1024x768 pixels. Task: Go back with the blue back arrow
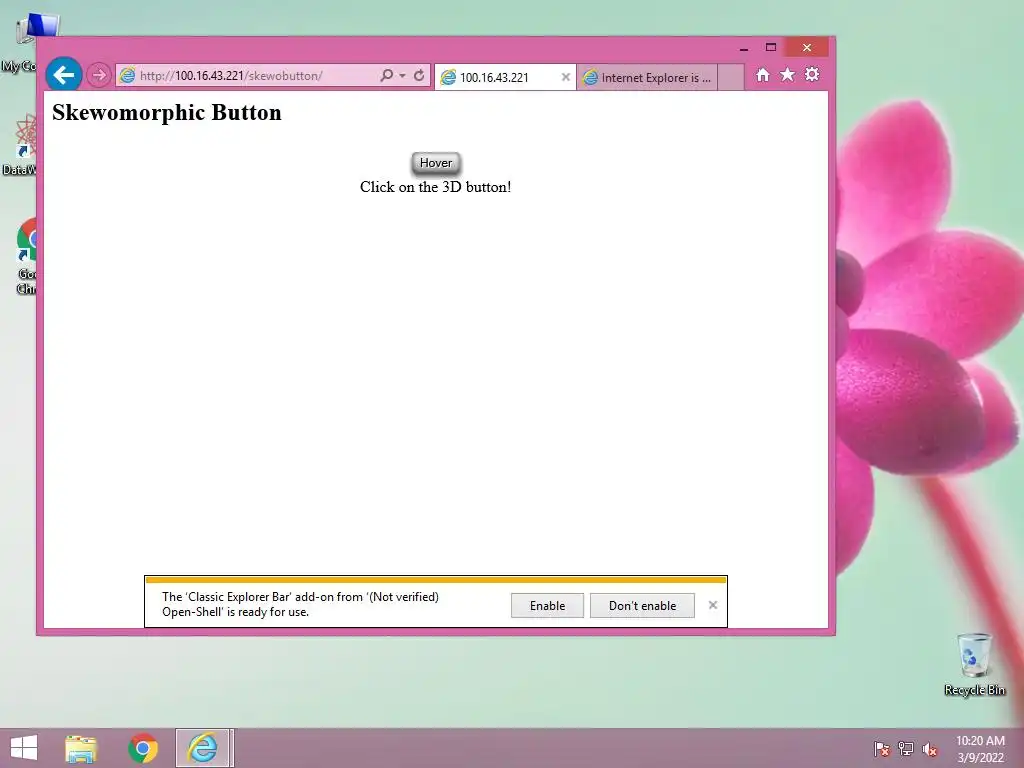pyautogui.click(x=63, y=75)
